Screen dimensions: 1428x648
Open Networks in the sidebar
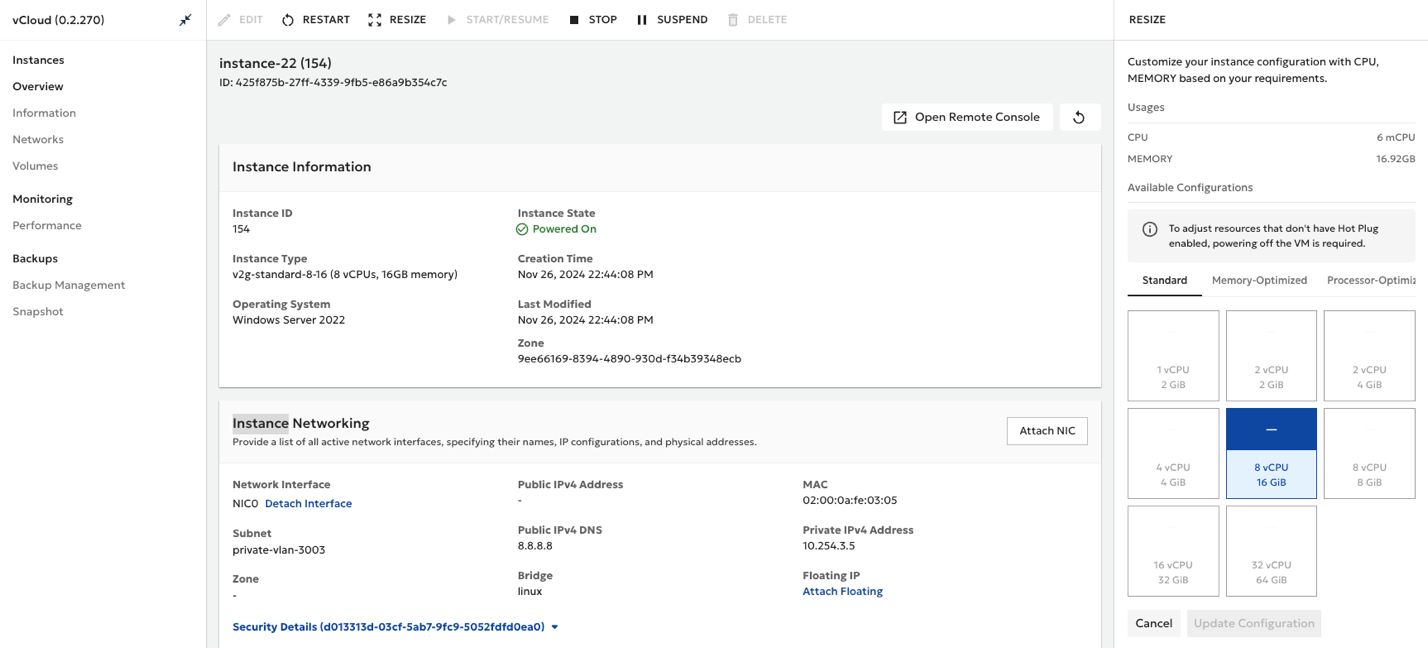point(38,140)
